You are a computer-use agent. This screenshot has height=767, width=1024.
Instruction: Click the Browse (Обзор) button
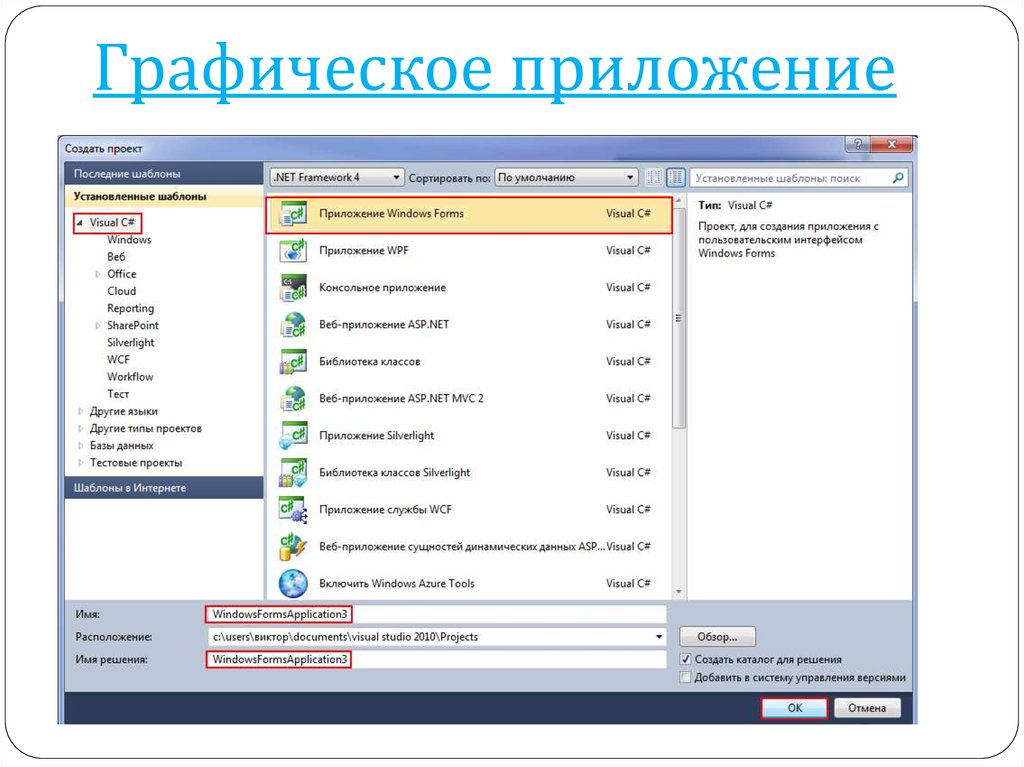(x=717, y=637)
